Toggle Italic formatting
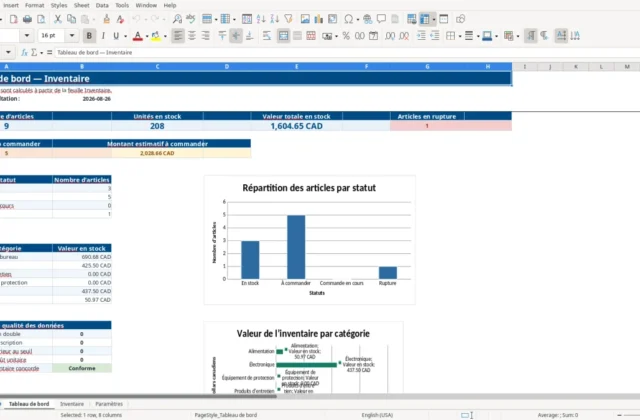 coord(103,36)
